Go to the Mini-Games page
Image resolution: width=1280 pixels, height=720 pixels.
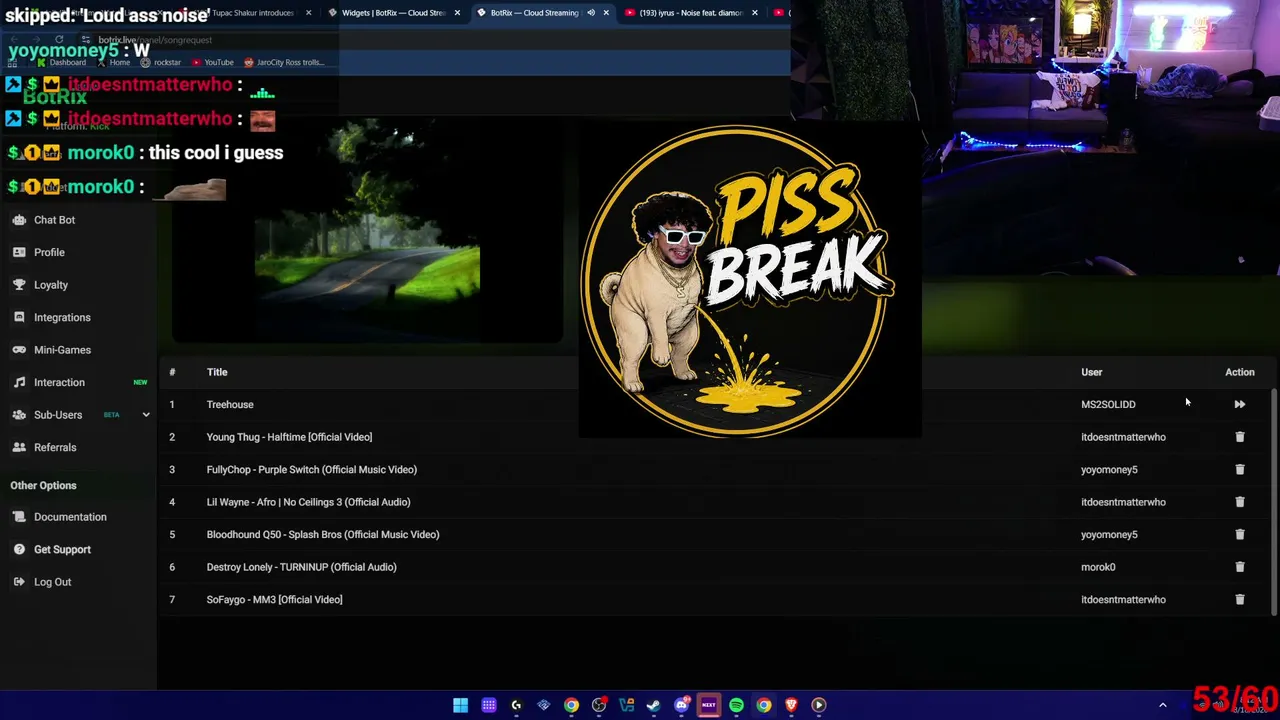pyautogui.click(x=62, y=350)
